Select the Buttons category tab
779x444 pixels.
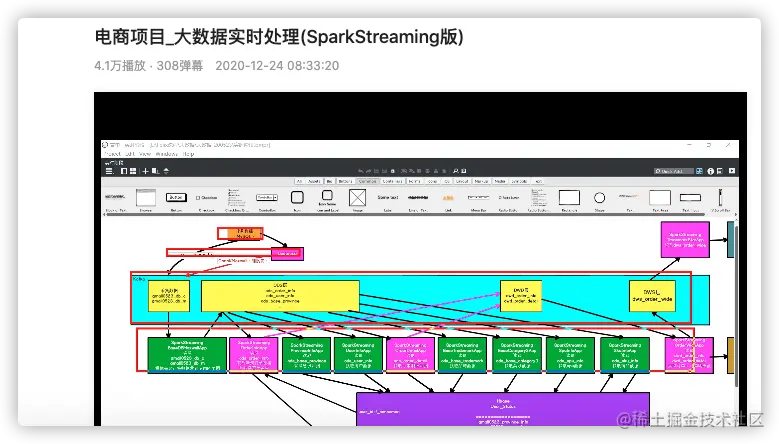(345, 181)
